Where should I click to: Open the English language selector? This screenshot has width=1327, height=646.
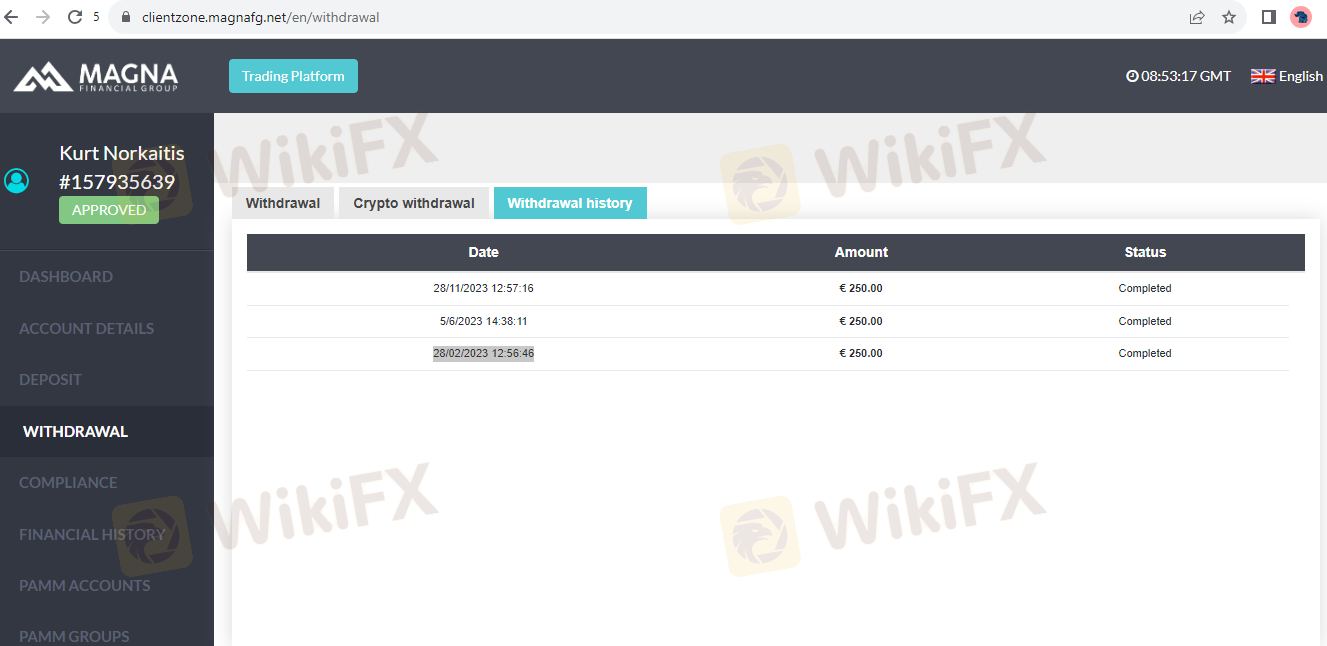(x=1287, y=76)
